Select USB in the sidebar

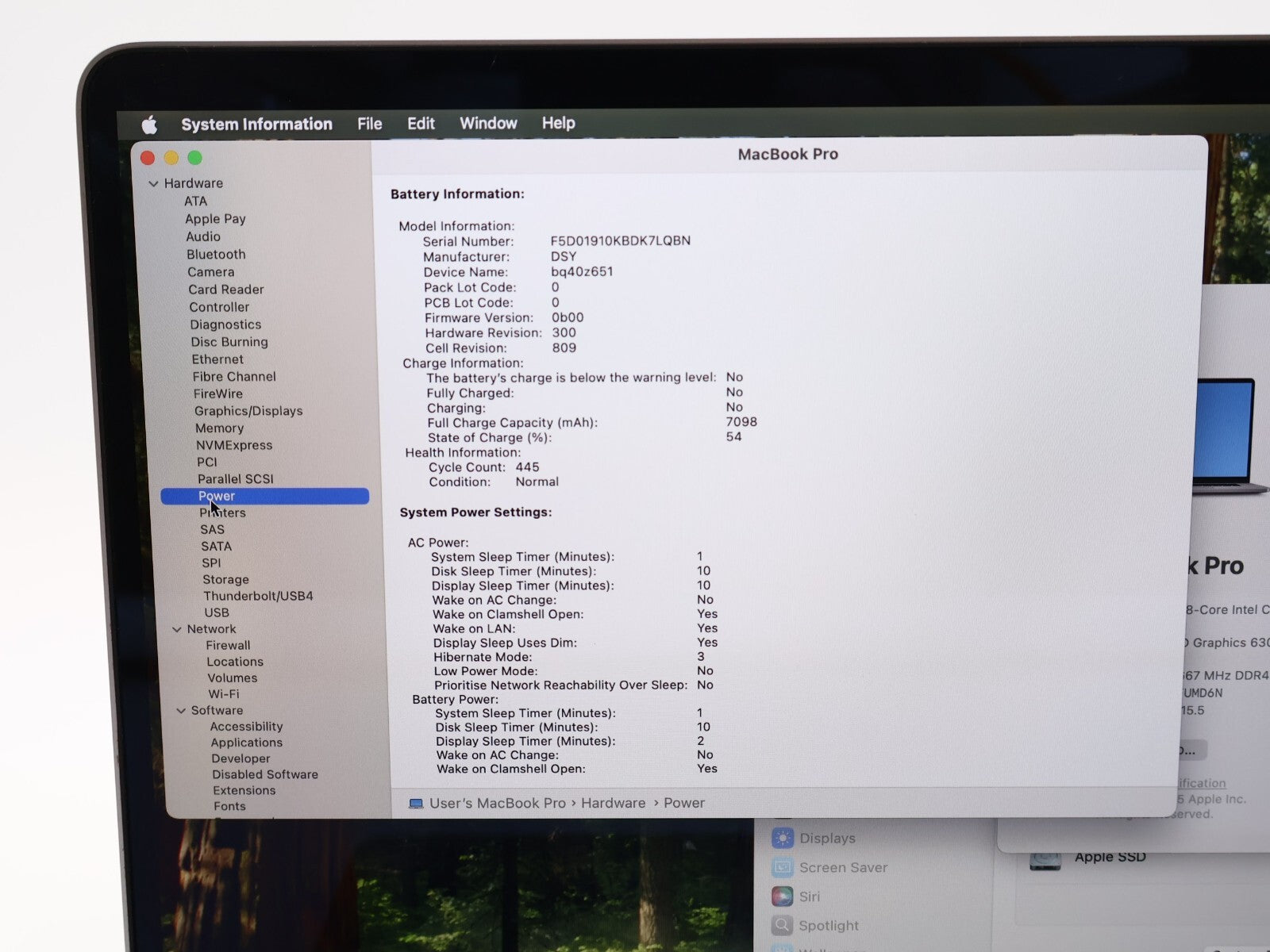coord(217,612)
